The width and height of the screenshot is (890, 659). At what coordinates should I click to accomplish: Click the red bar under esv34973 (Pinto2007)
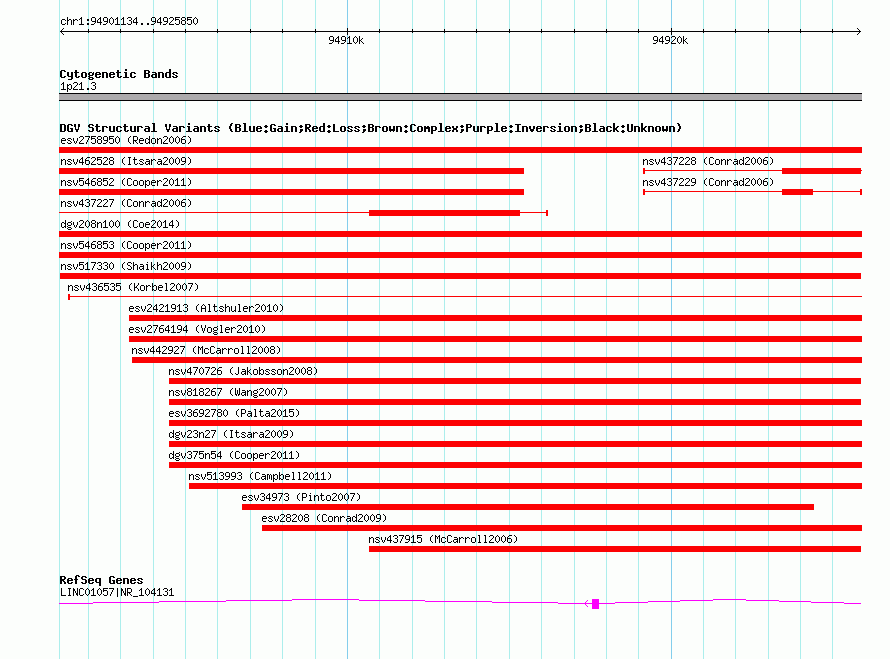528,507
